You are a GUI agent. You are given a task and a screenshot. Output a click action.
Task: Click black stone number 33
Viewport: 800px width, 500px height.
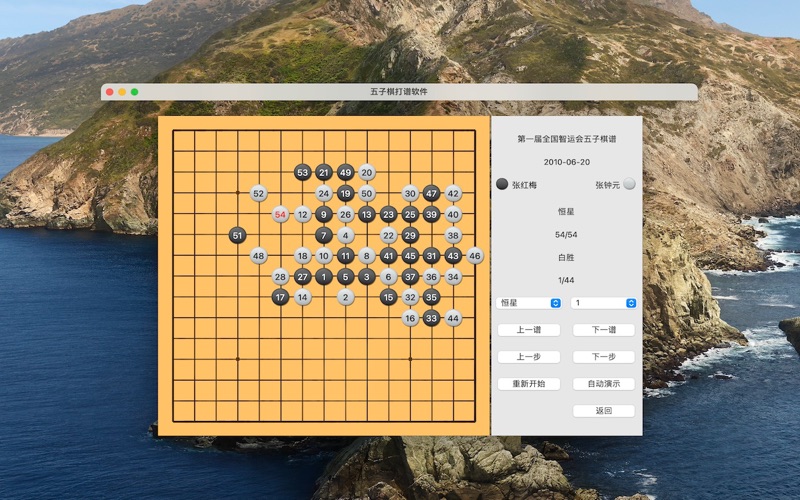432,318
